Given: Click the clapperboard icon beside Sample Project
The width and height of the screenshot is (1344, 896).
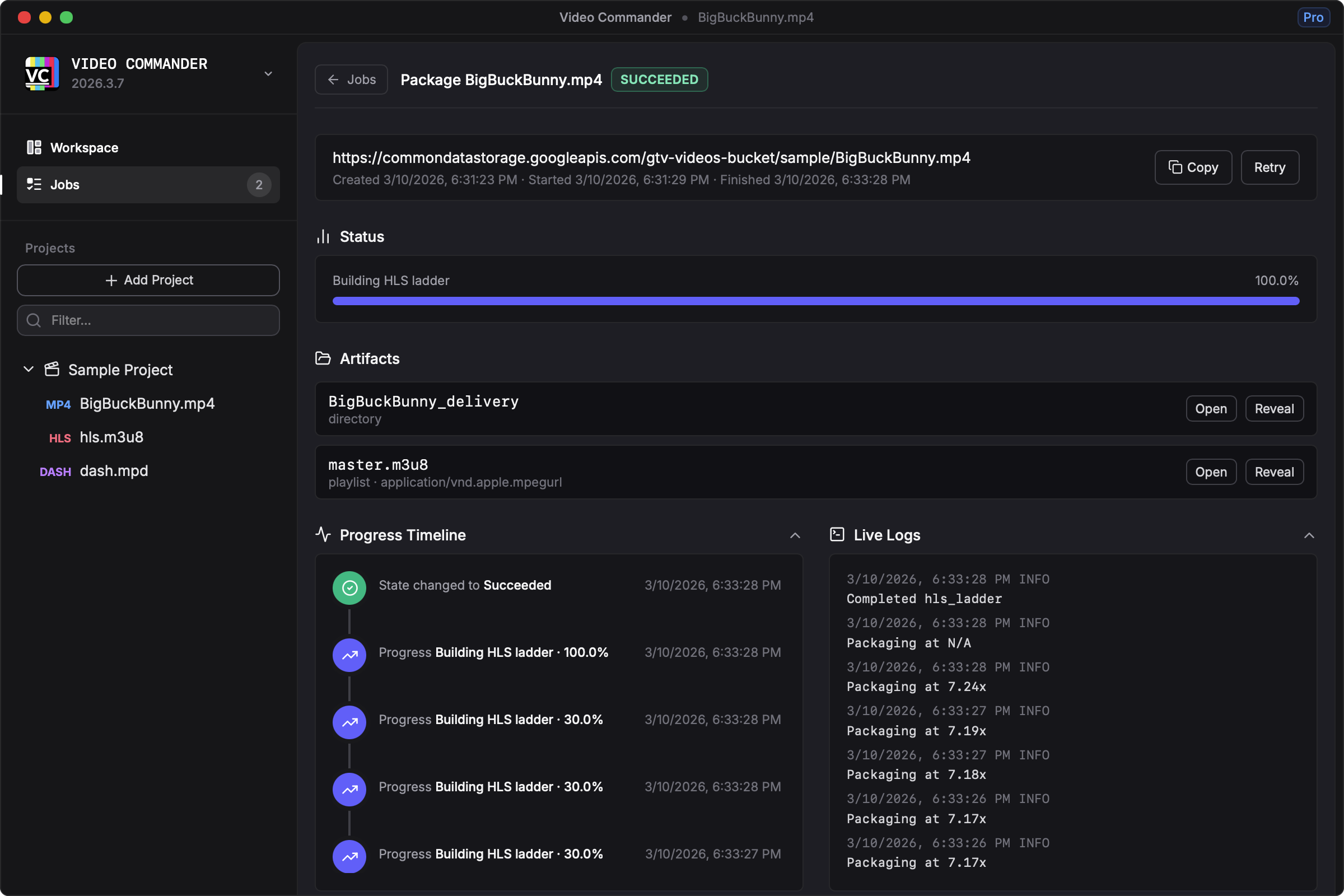Looking at the screenshot, I should [52, 369].
